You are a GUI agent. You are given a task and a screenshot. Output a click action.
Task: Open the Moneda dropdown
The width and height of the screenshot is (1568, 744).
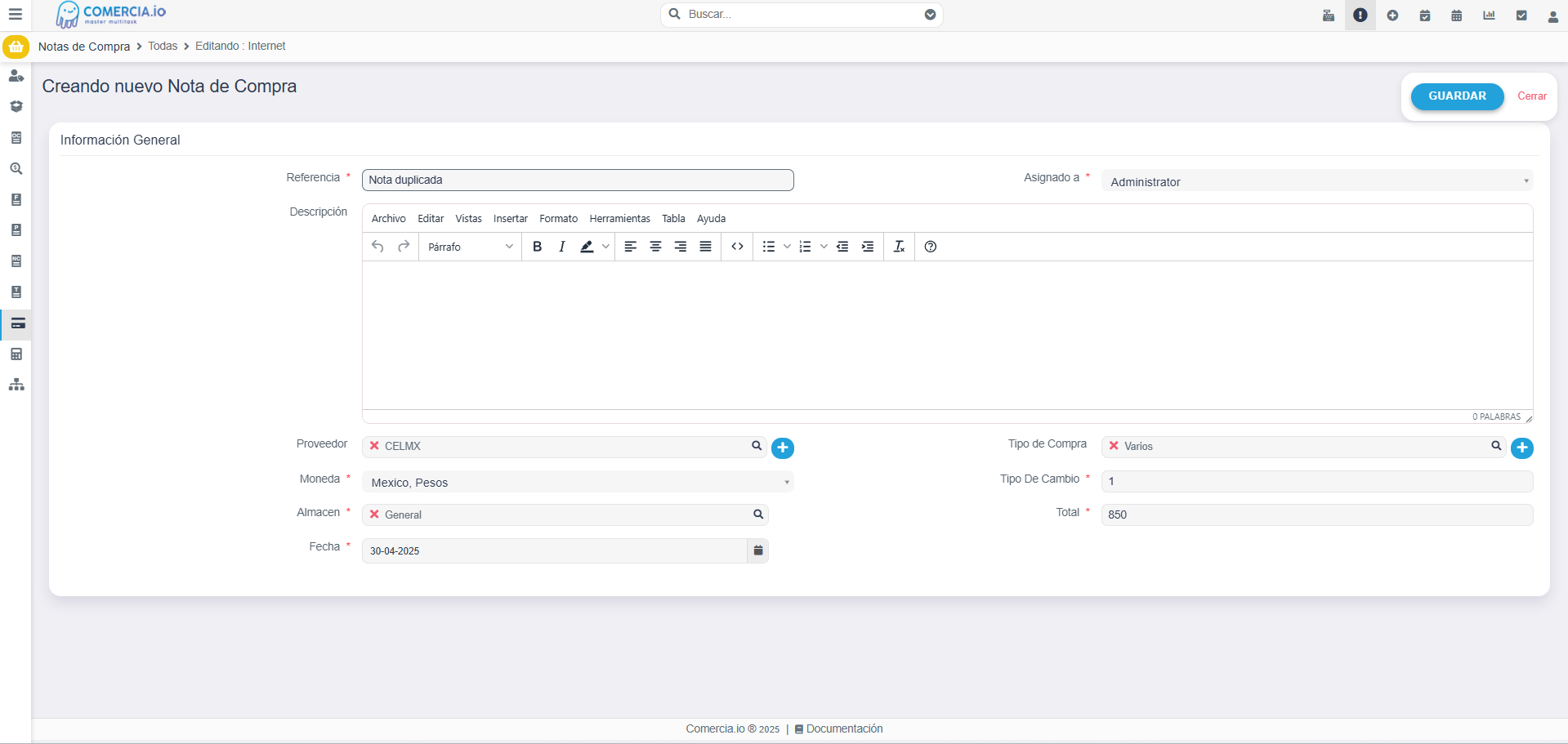coord(578,482)
